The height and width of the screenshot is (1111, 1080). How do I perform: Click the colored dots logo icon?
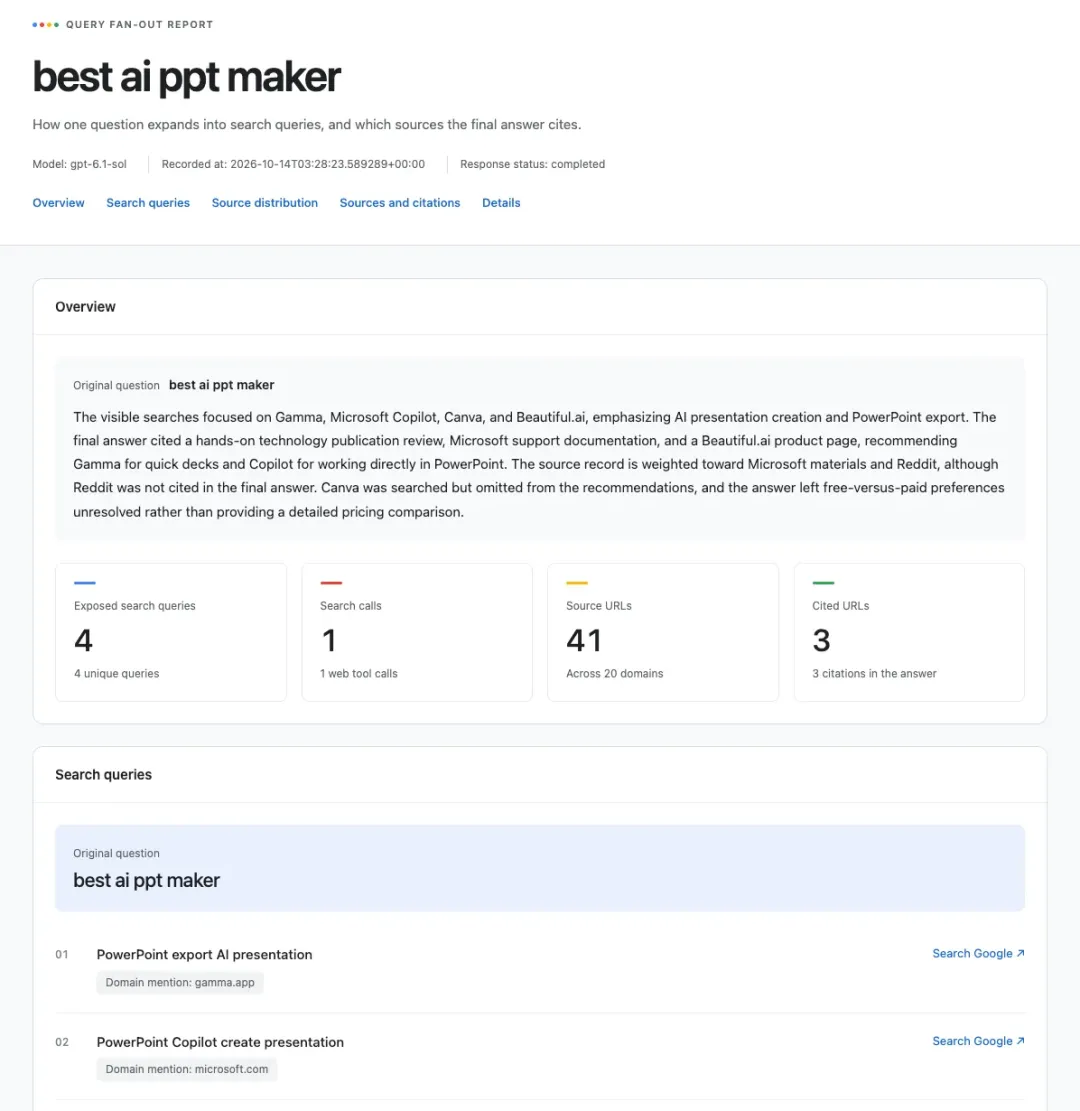click(x=45, y=25)
